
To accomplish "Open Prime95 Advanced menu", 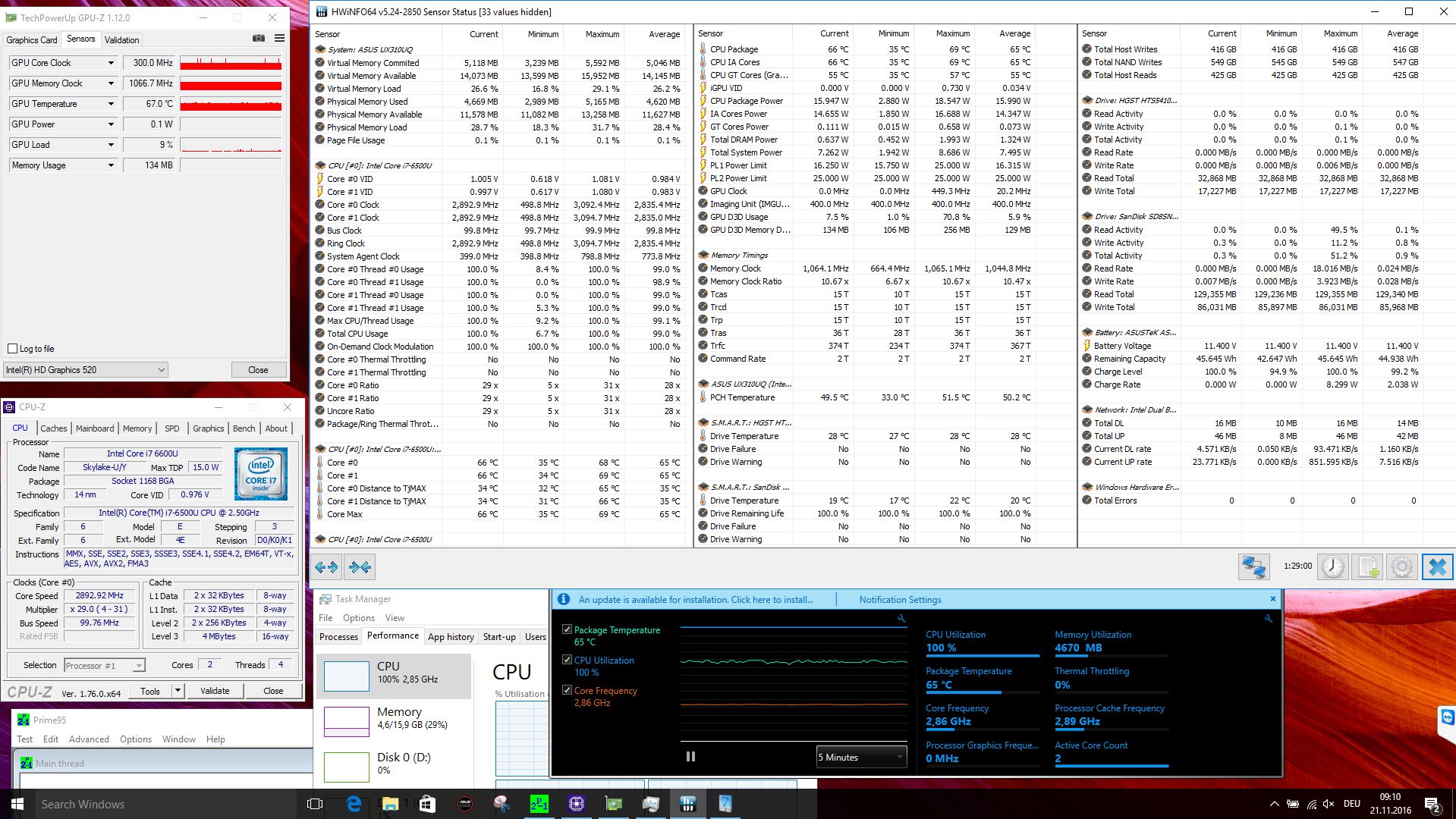I will click(x=89, y=739).
